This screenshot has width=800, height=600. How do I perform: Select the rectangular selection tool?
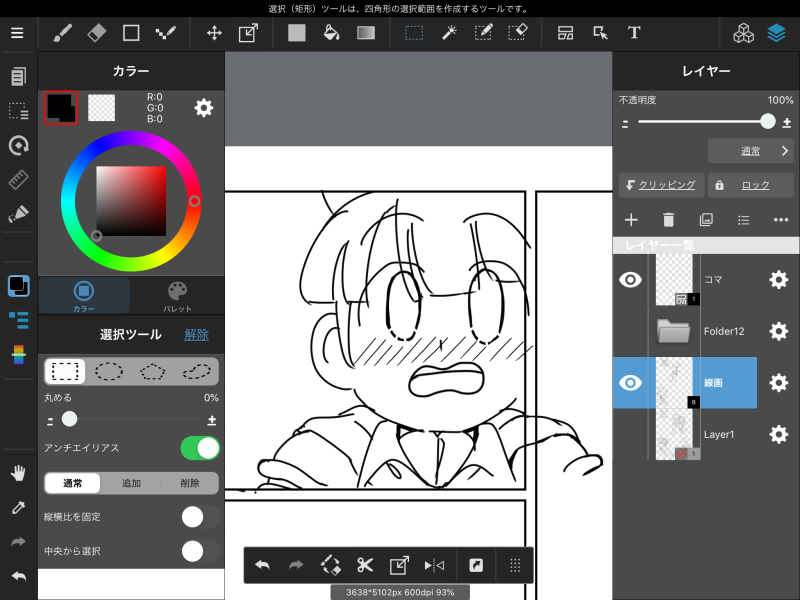pyautogui.click(x=414, y=33)
